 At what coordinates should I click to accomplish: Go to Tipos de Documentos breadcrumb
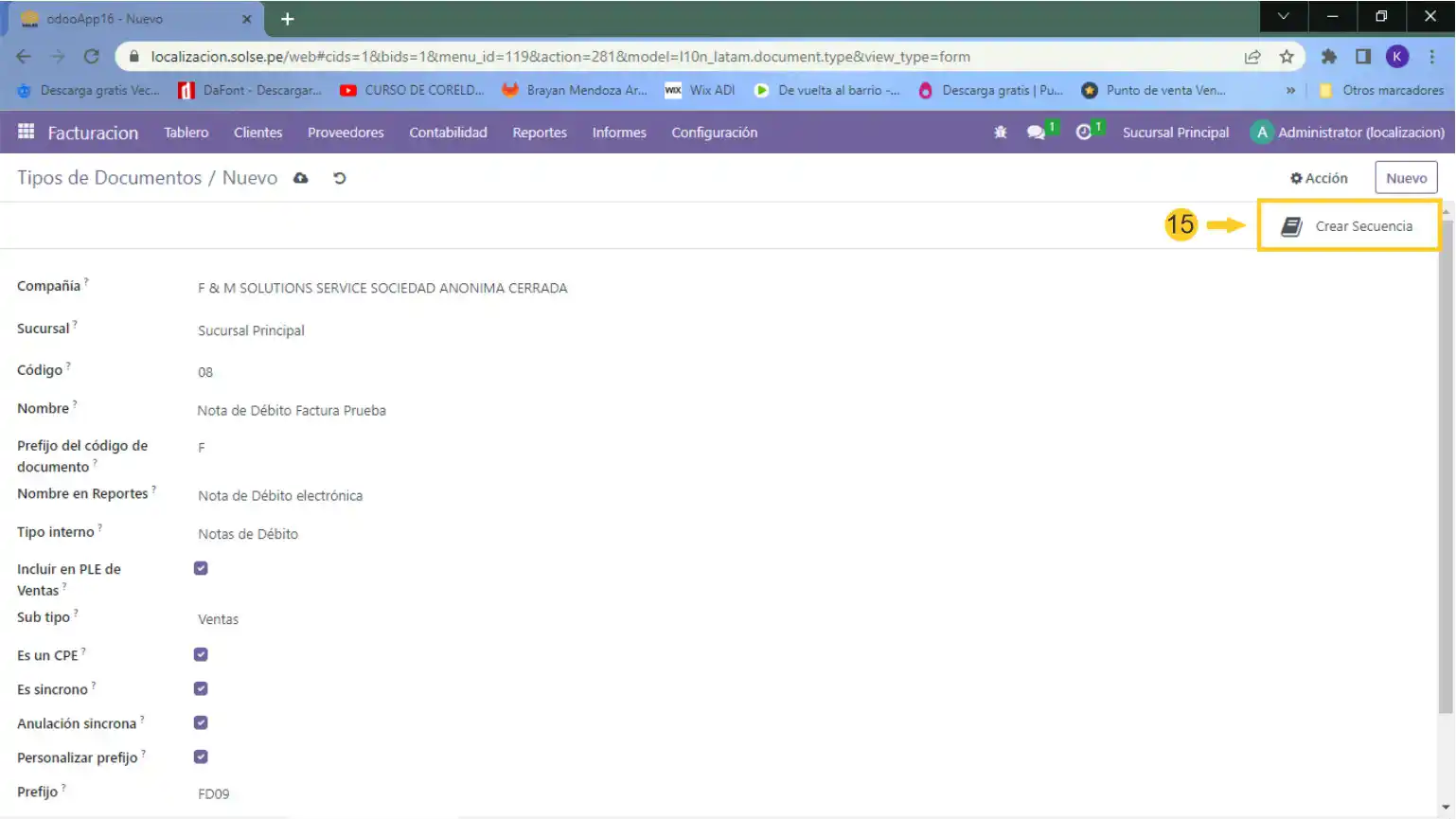tap(109, 178)
